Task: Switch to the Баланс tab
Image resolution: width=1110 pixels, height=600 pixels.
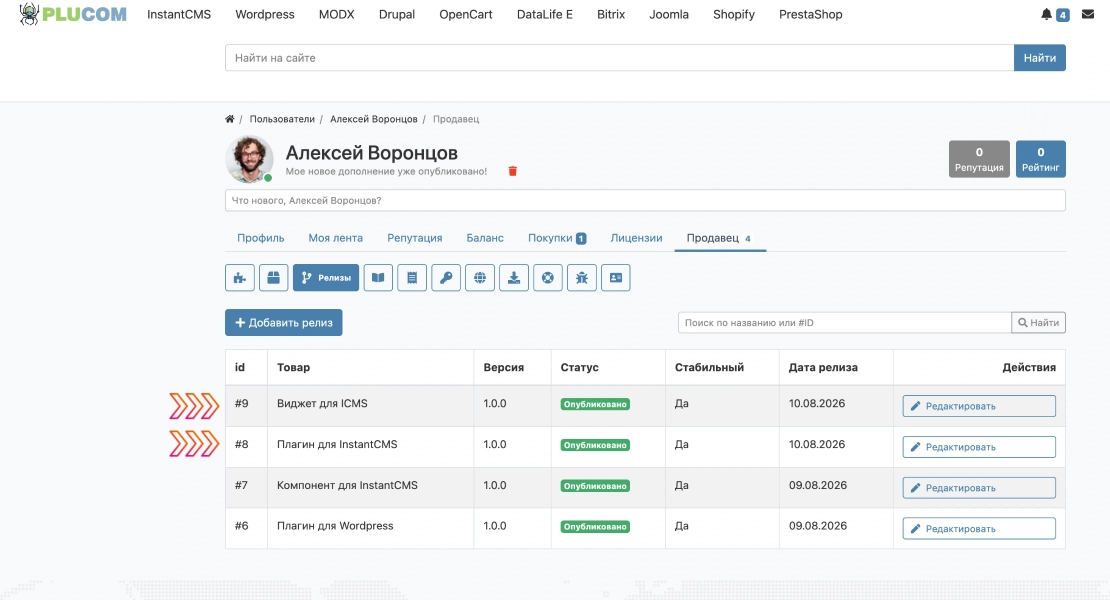Action: [x=485, y=238]
